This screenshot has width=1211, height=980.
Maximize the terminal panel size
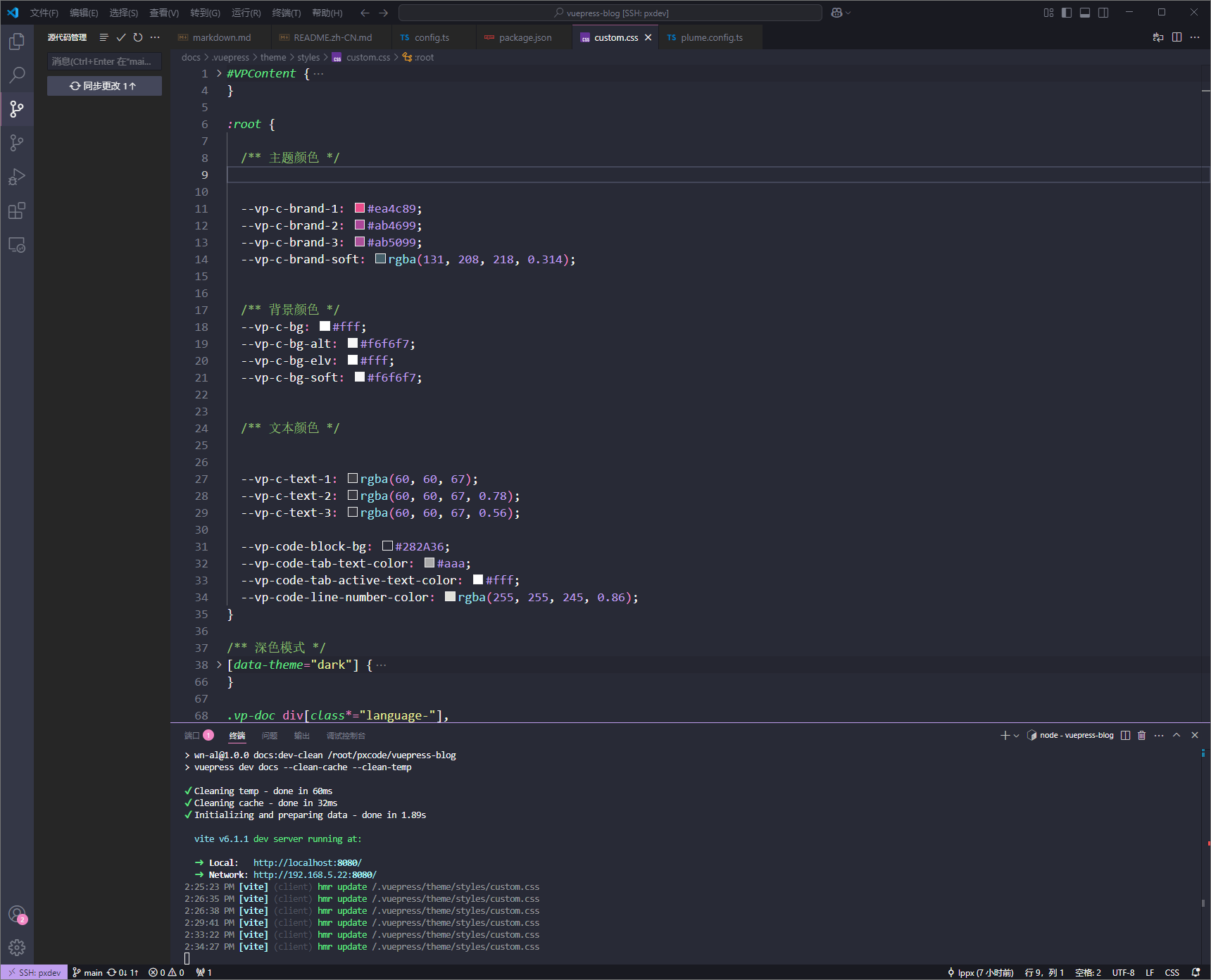point(1177,735)
